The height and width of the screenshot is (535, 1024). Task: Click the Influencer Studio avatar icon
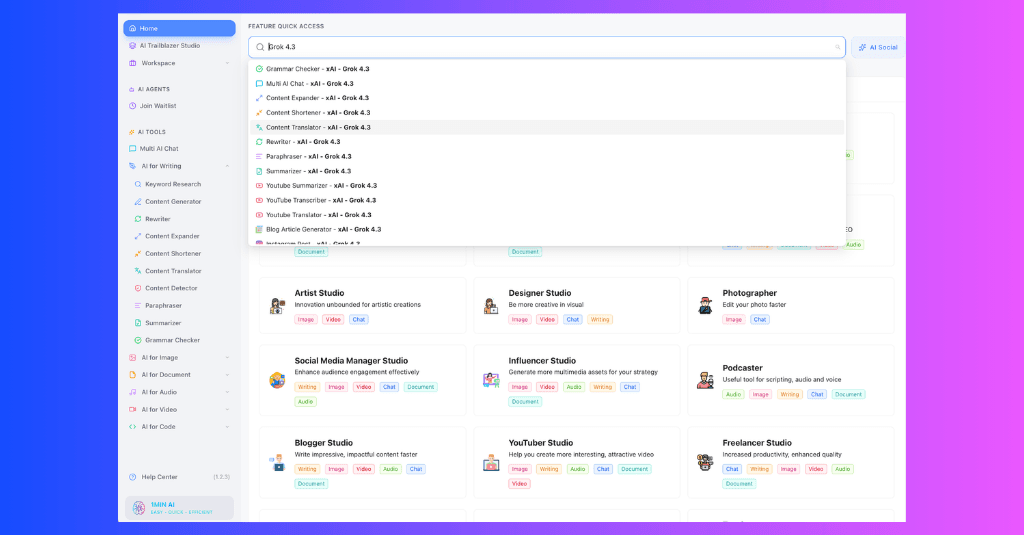pos(491,380)
